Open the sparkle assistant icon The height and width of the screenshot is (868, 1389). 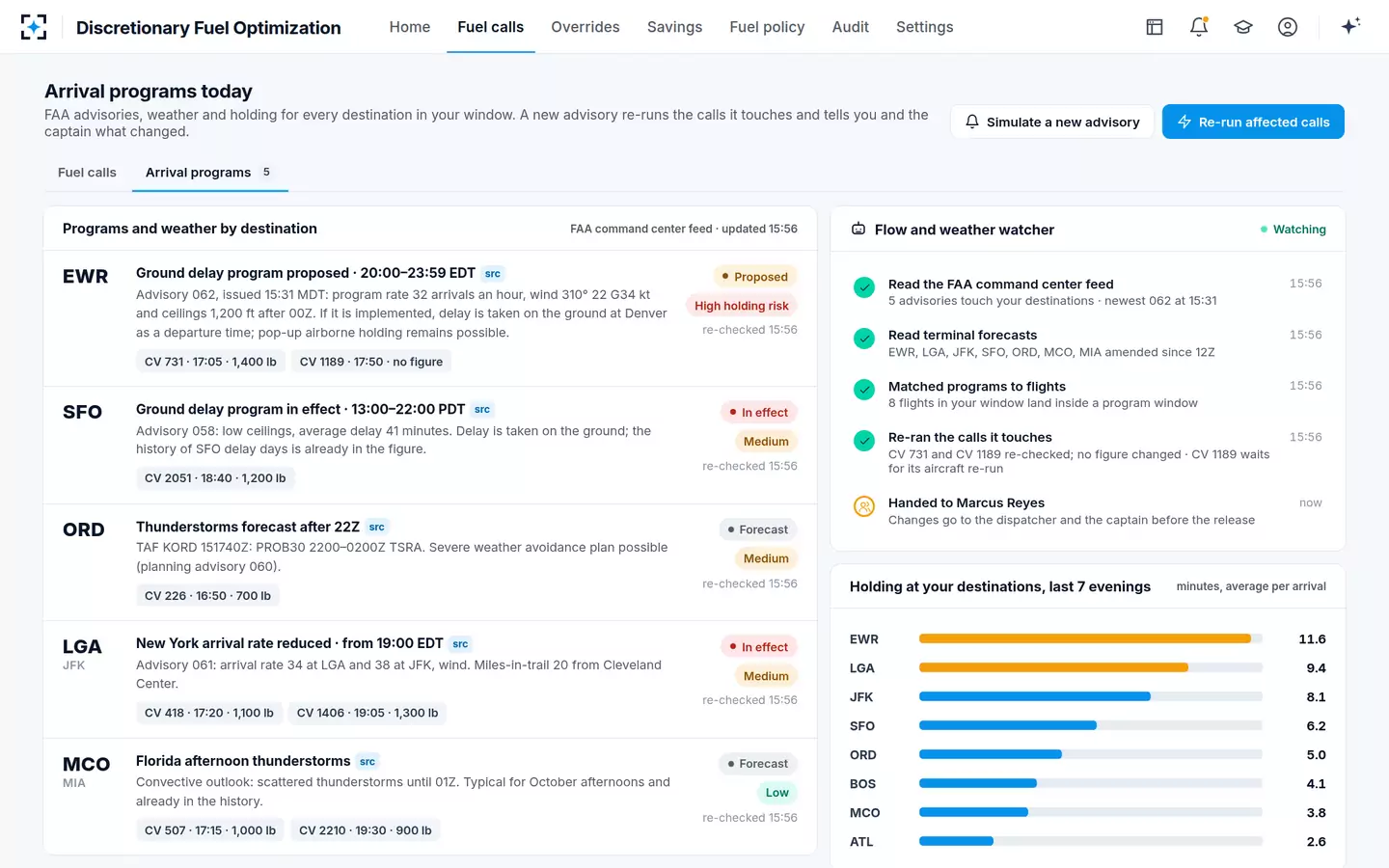tap(1350, 26)
